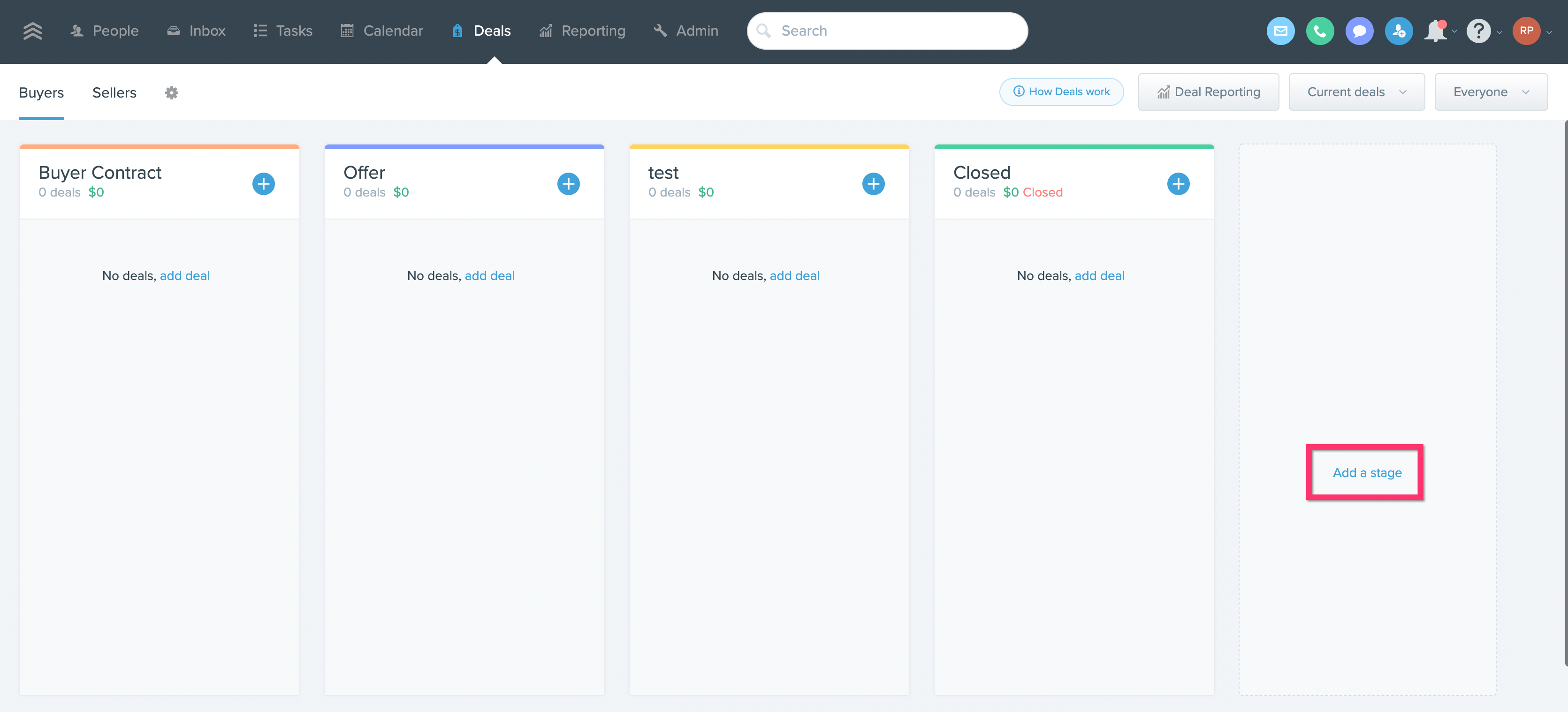Click add deal link under Offer
Screen dimensions: 1568x712
[x=489, y=276]
